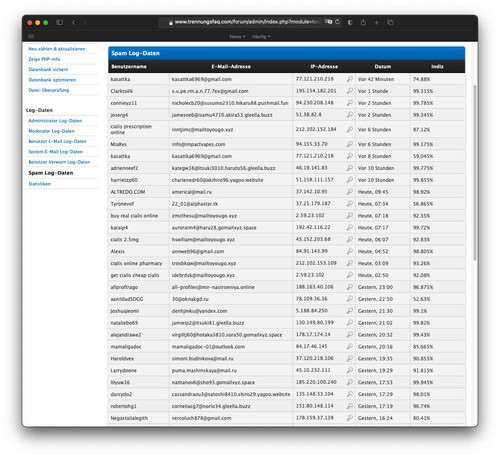
Task: Click the lookup icon next to 45.152.203.68
Action: click(x=350, y=239)
